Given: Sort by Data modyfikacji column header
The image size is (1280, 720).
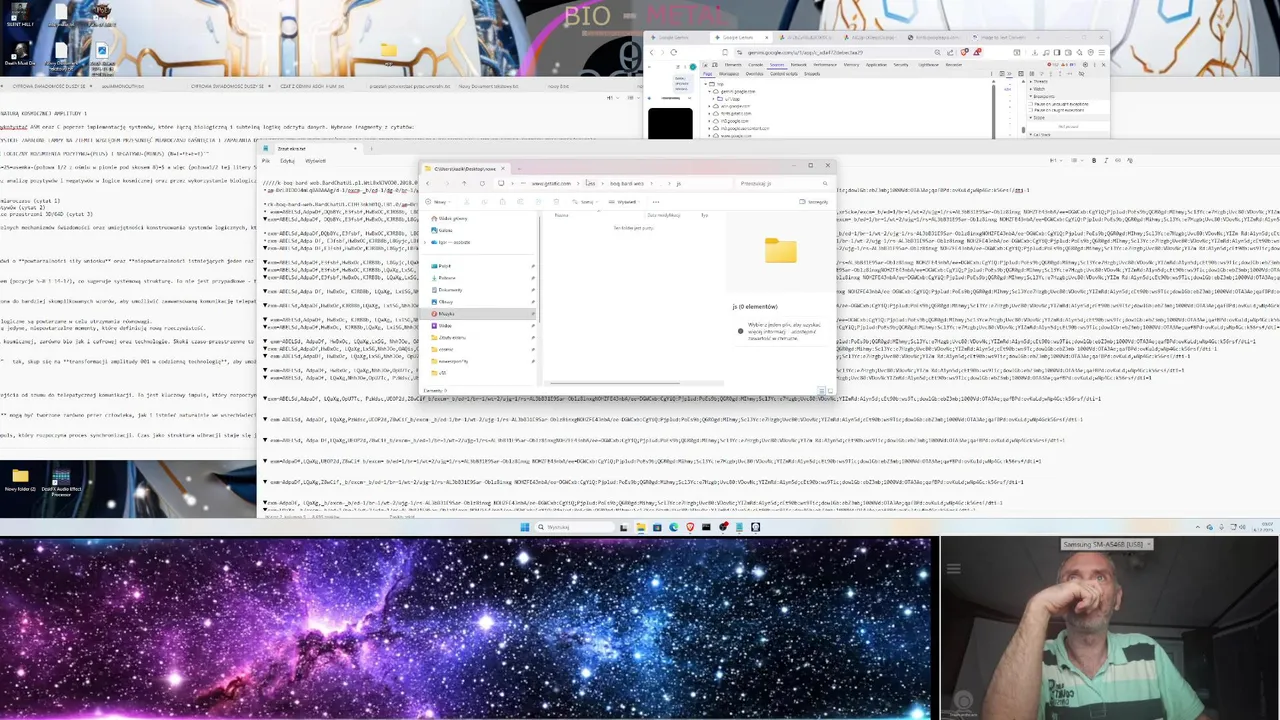Looking at the screenshot, I should [664, 215].
